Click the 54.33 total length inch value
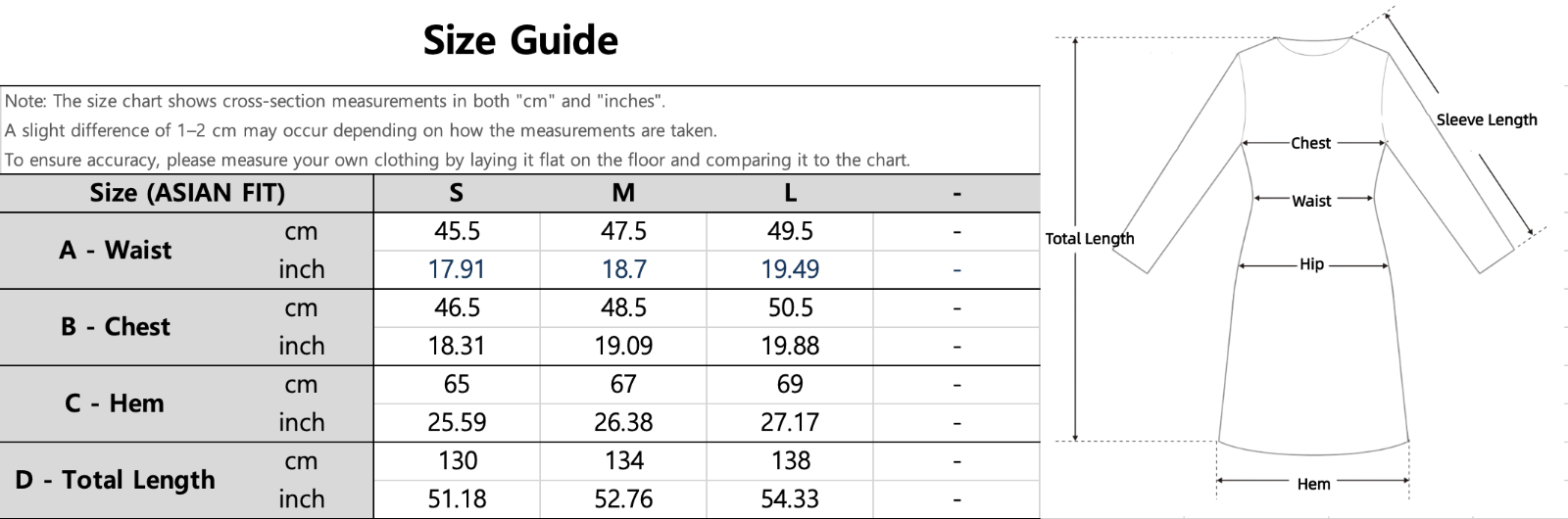 (790, 498)
